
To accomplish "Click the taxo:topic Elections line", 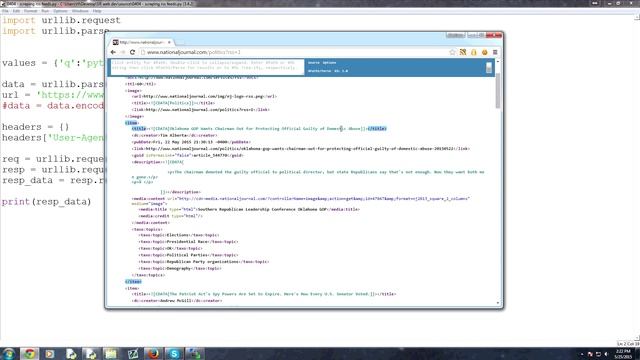I will point(179,235).
